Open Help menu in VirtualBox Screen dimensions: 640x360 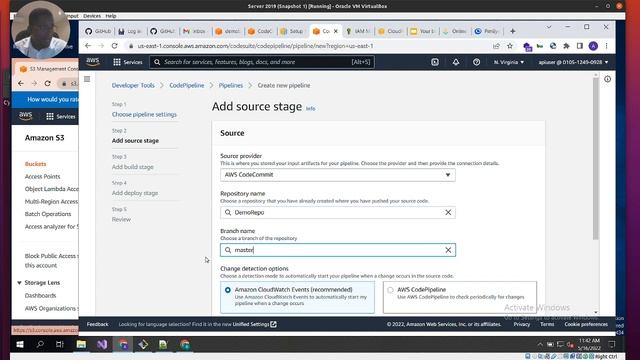coord(111,16)
